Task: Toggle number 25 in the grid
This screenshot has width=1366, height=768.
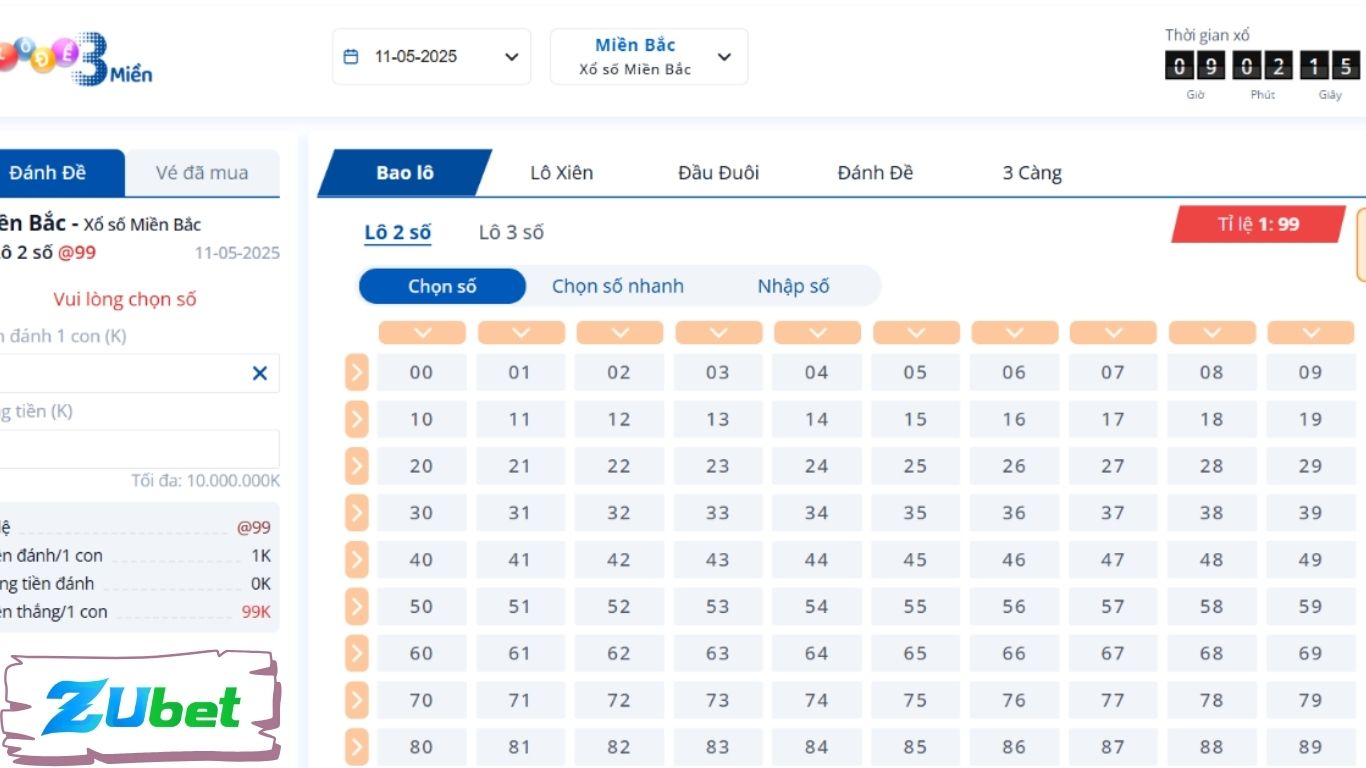Action: pos(915,466)
